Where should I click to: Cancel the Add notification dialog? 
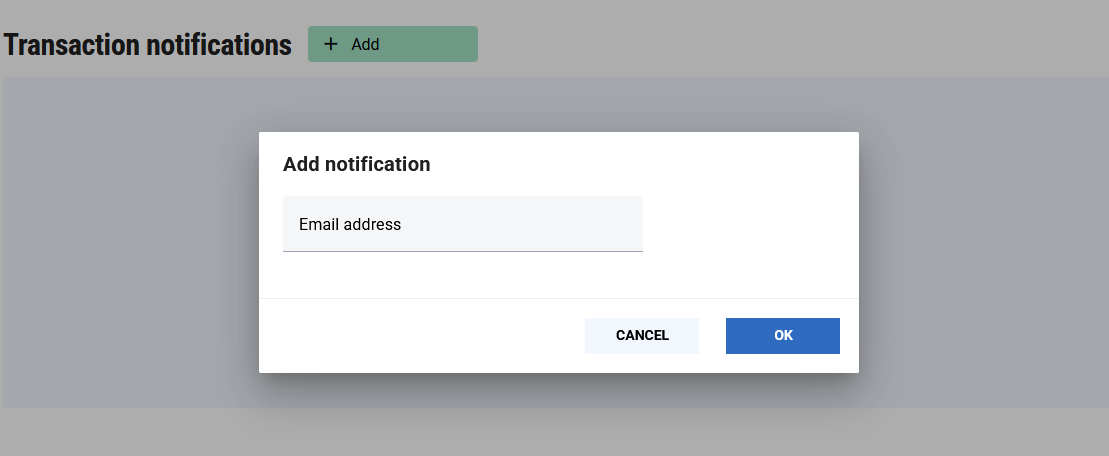click(x=642, y=336)
